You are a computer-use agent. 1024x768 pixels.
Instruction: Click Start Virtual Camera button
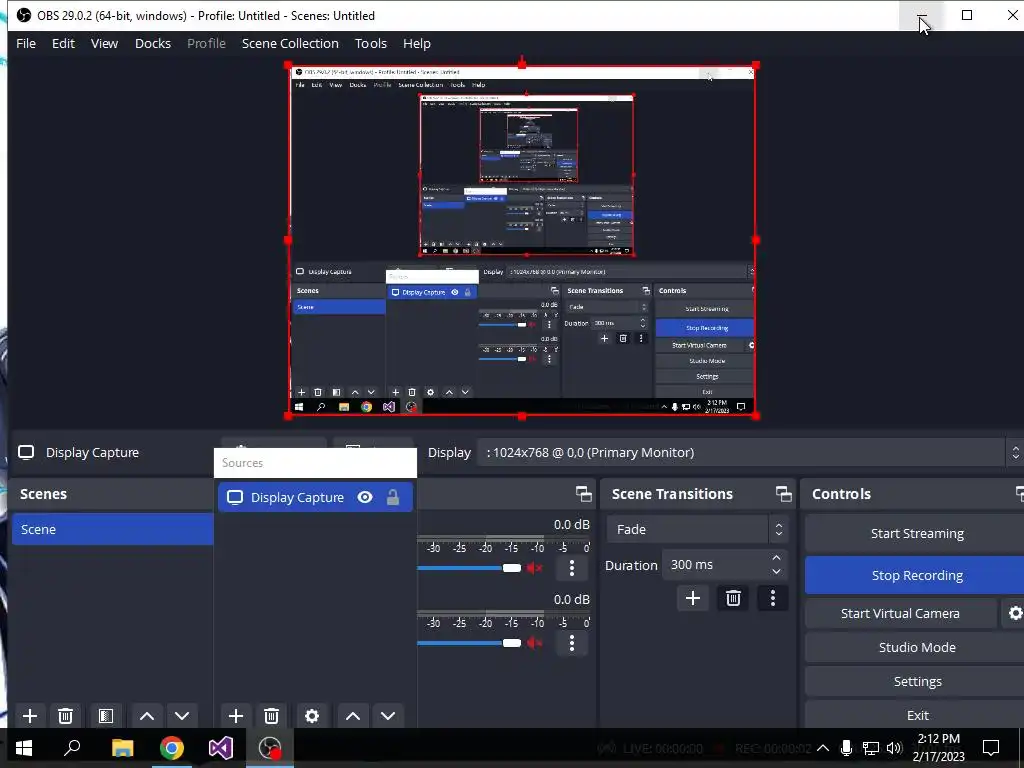click(x=901, y=613)
